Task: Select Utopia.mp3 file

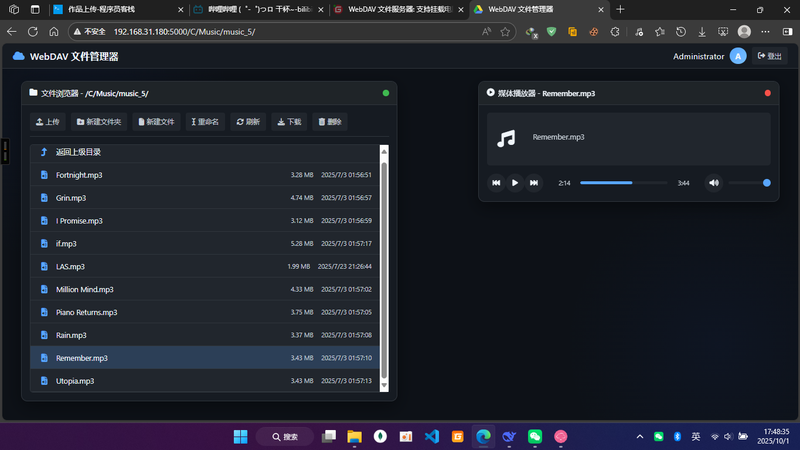Action: tap(205, 381)
